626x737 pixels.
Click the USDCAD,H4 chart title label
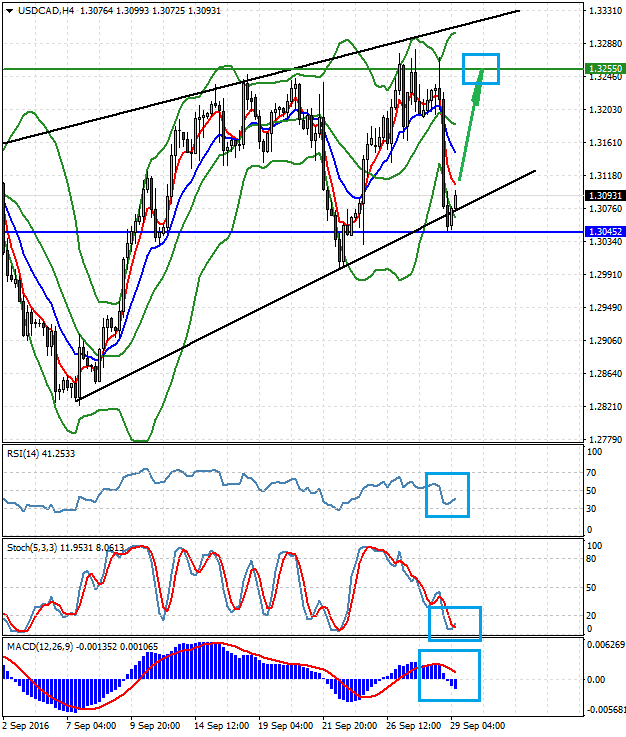40,10
